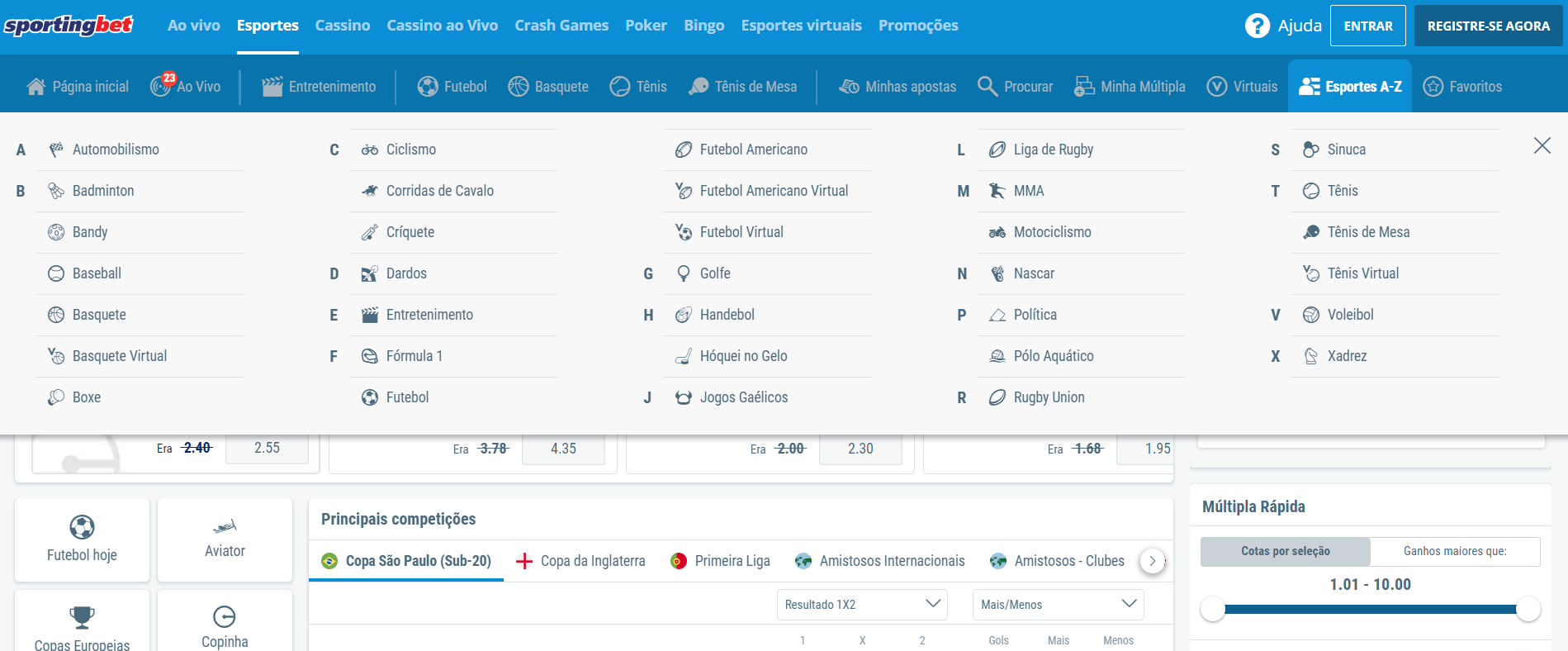Viewport: 1568px width, 651px height.
Task: Click the Bandy sport icon
Action: [56, 232]
